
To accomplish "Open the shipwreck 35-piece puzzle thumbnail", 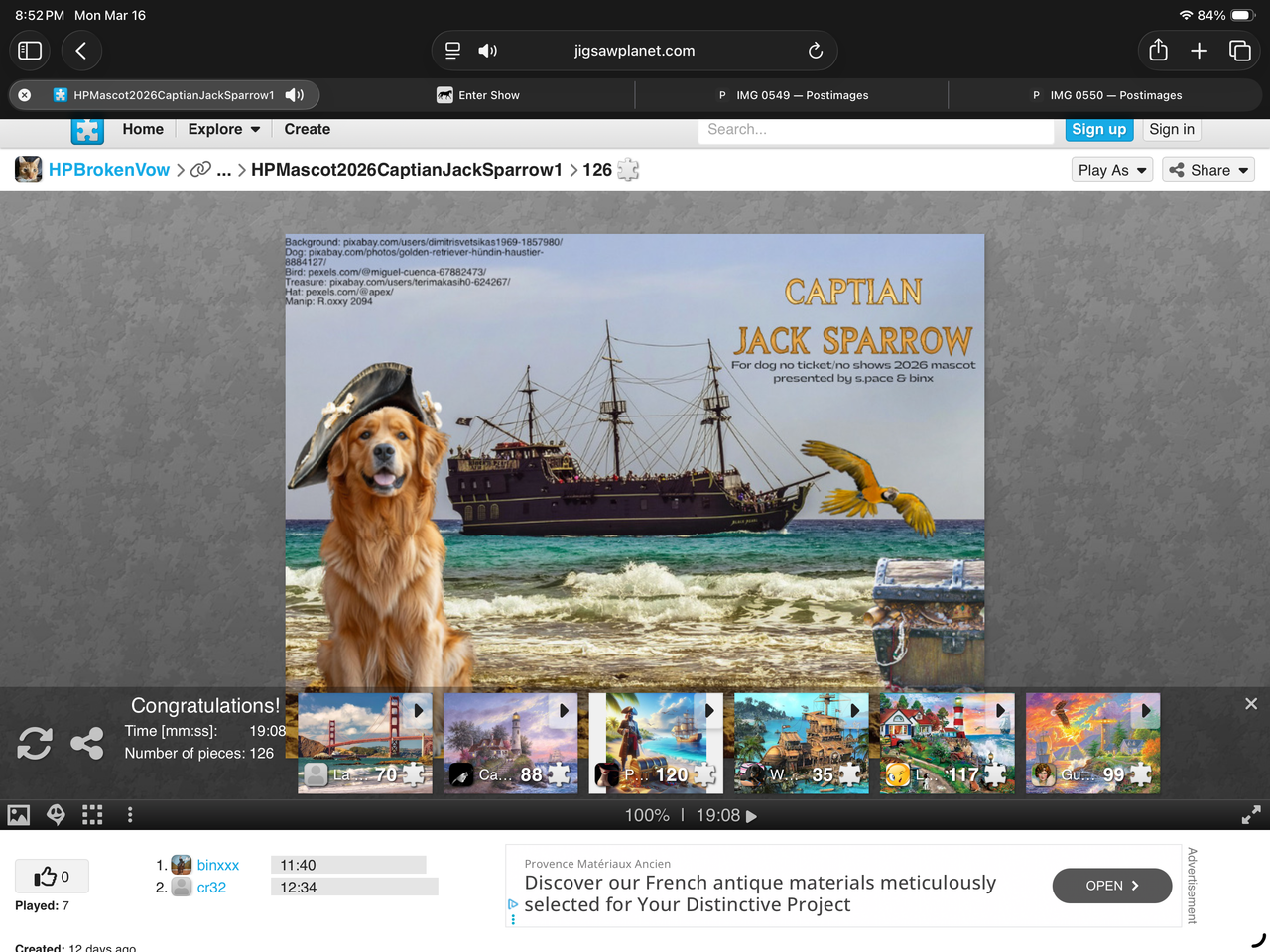I will pos(802,744).
